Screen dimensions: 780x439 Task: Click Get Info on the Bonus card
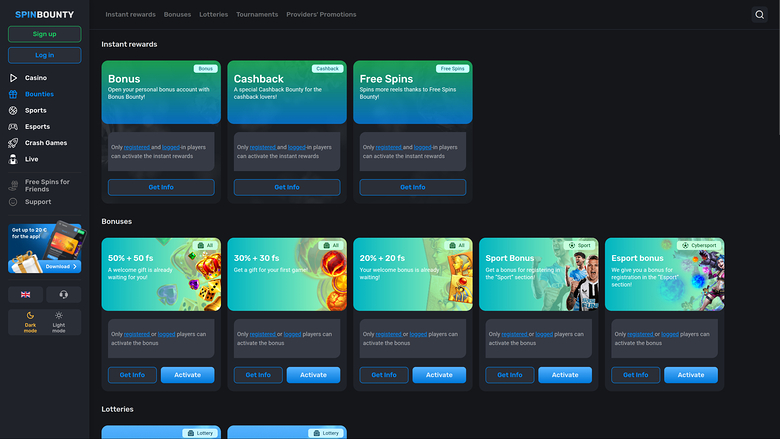[161, 187]
